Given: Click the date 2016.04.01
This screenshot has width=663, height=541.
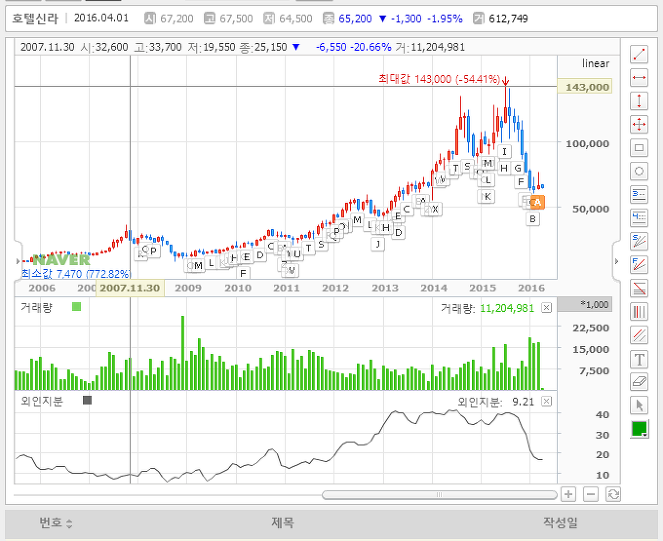Looking at the screenshot, I should [101, 18].
